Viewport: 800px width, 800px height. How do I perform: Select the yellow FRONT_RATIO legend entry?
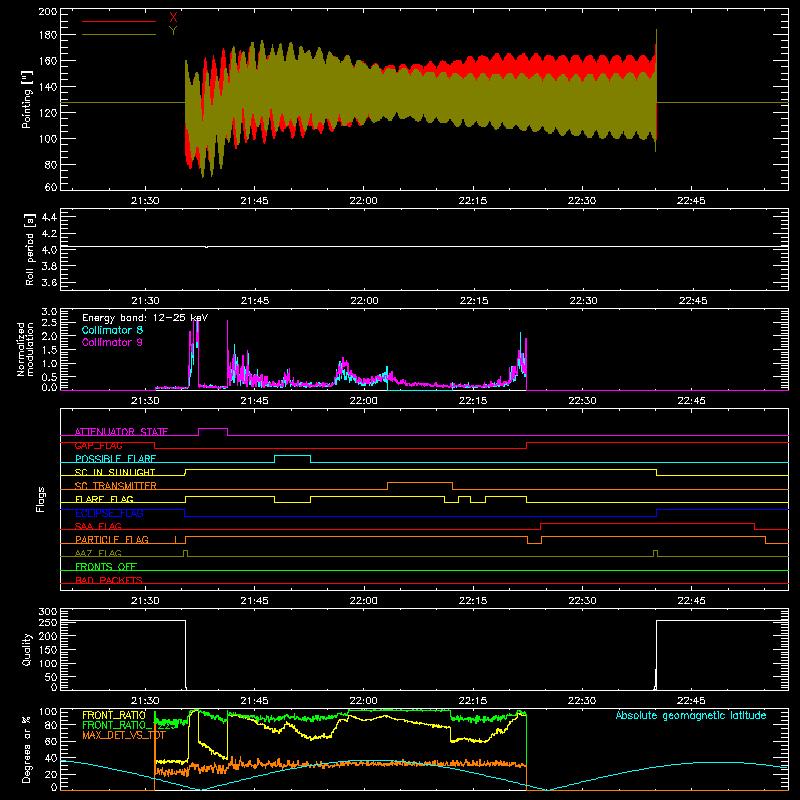(x=114, y=715)
